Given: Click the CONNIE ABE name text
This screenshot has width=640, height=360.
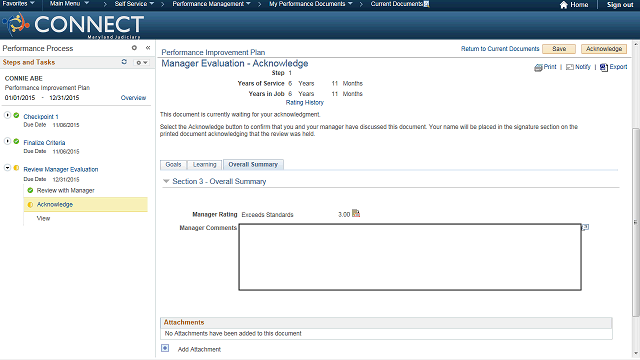Looking at the screenshot, I should pyautogui.click(x=24, y=78).
